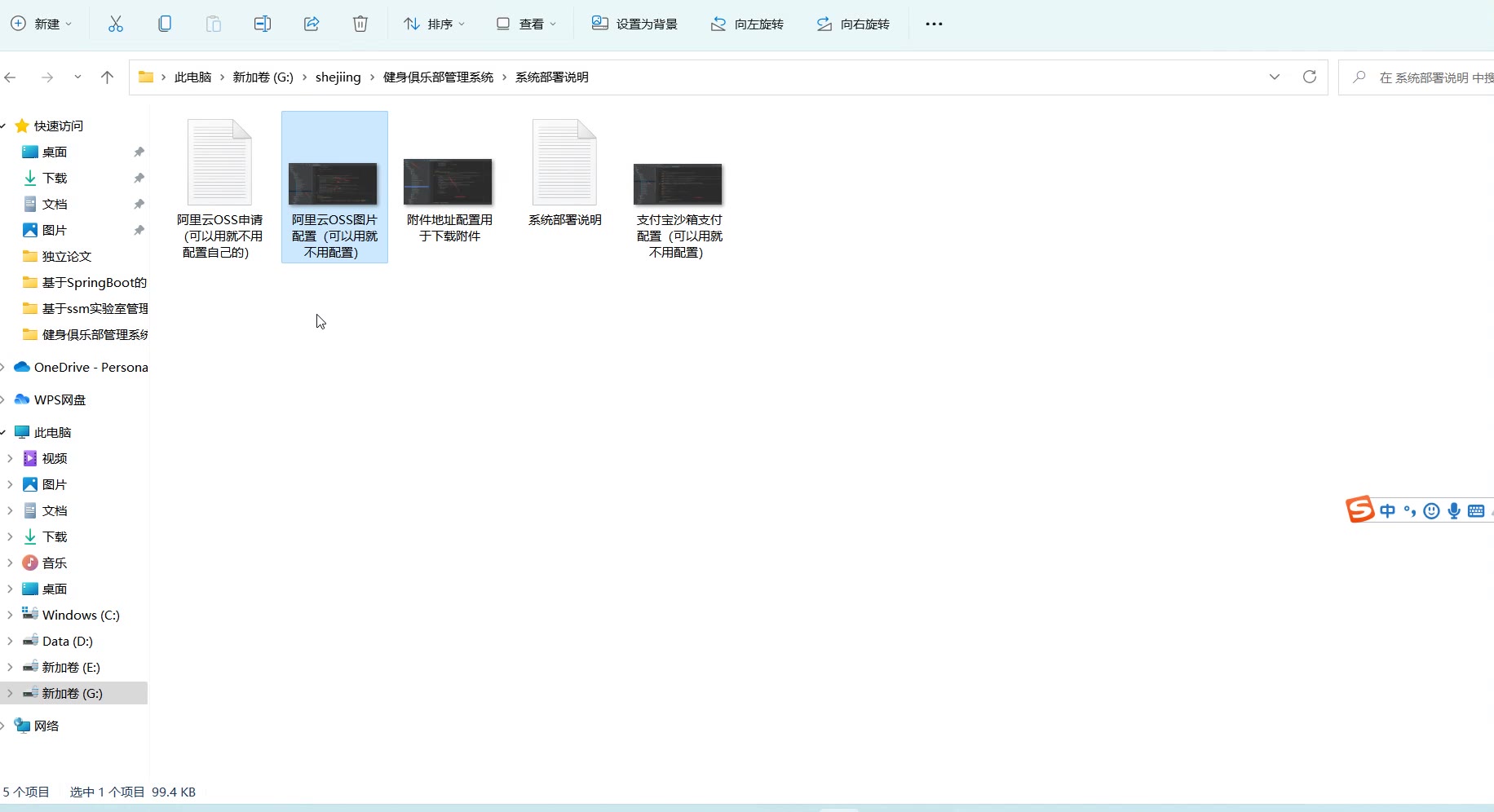The image size is (1494, 812).
Task: Open Sogou emoji smiley icon
Action: (x=1431, y=511)
